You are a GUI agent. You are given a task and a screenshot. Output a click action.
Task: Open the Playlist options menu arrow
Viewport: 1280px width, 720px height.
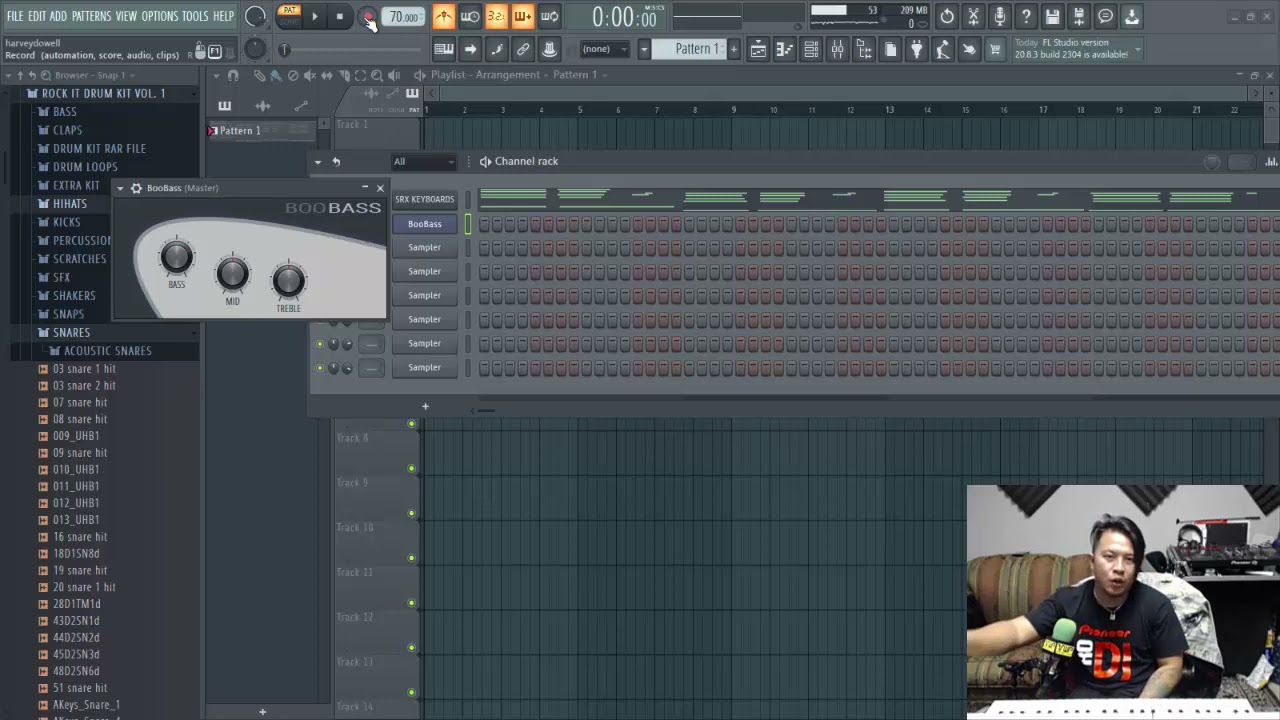click(x=216, y=75)
